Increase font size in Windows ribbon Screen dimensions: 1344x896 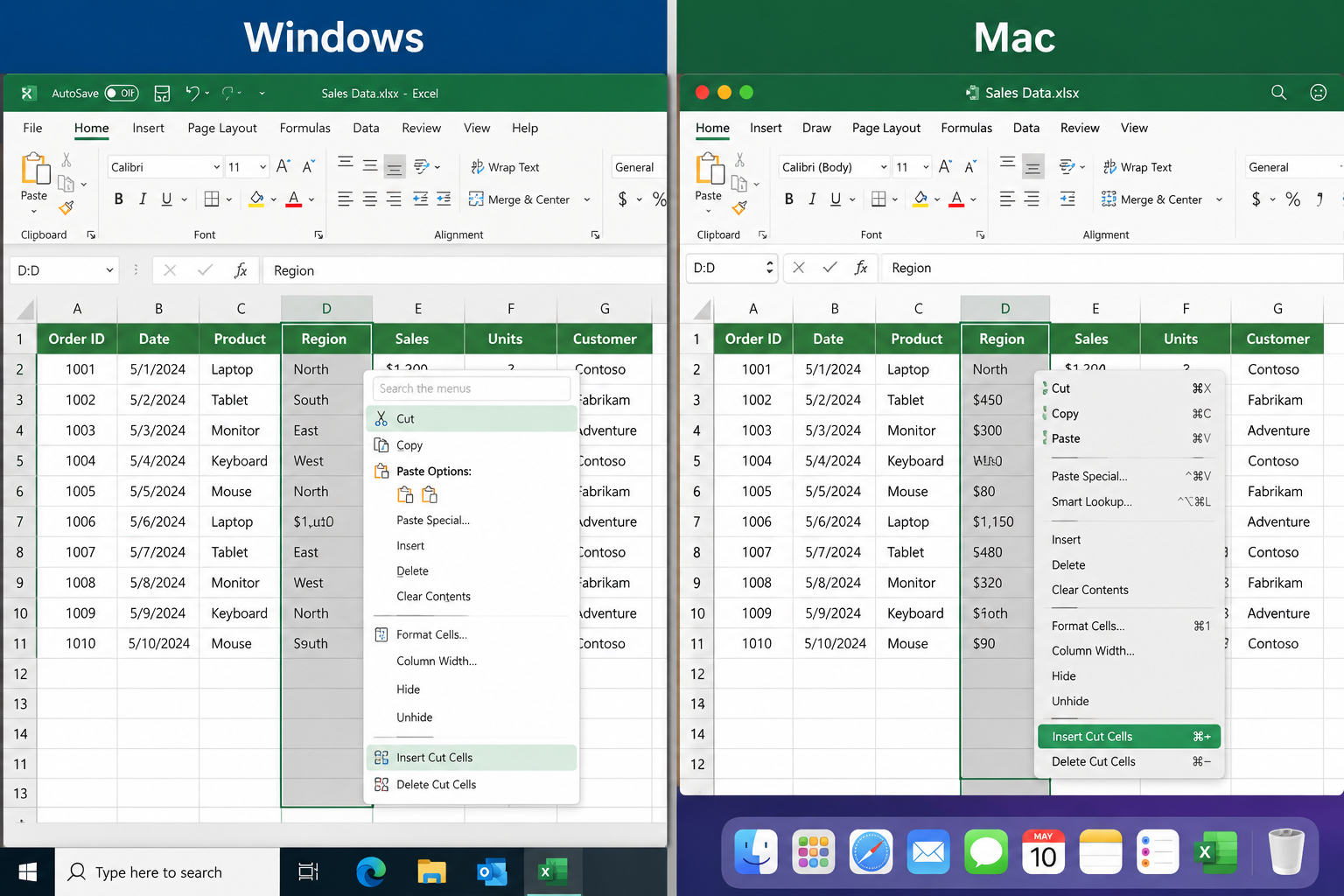click(x=283, y=166)
